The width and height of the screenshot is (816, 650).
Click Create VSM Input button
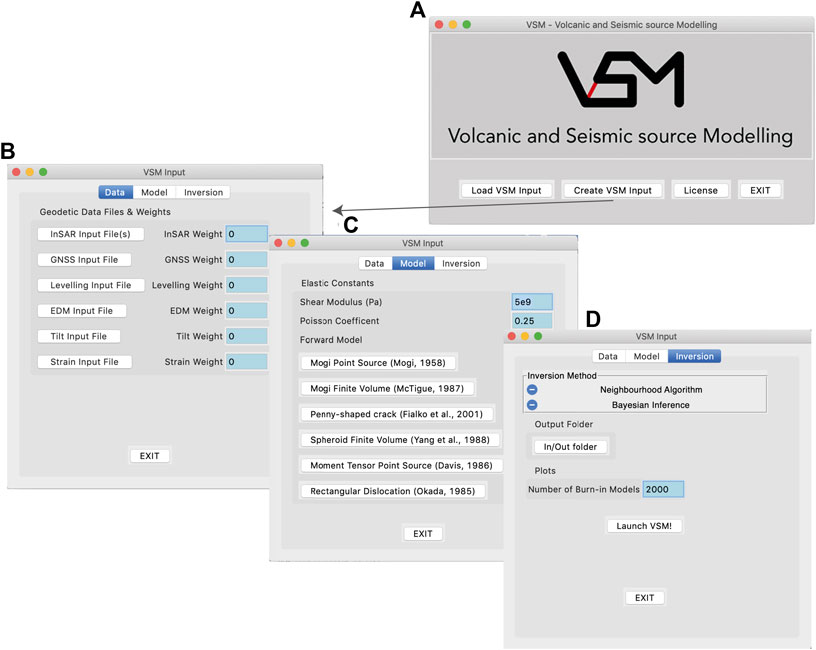[x=613, y=190]
